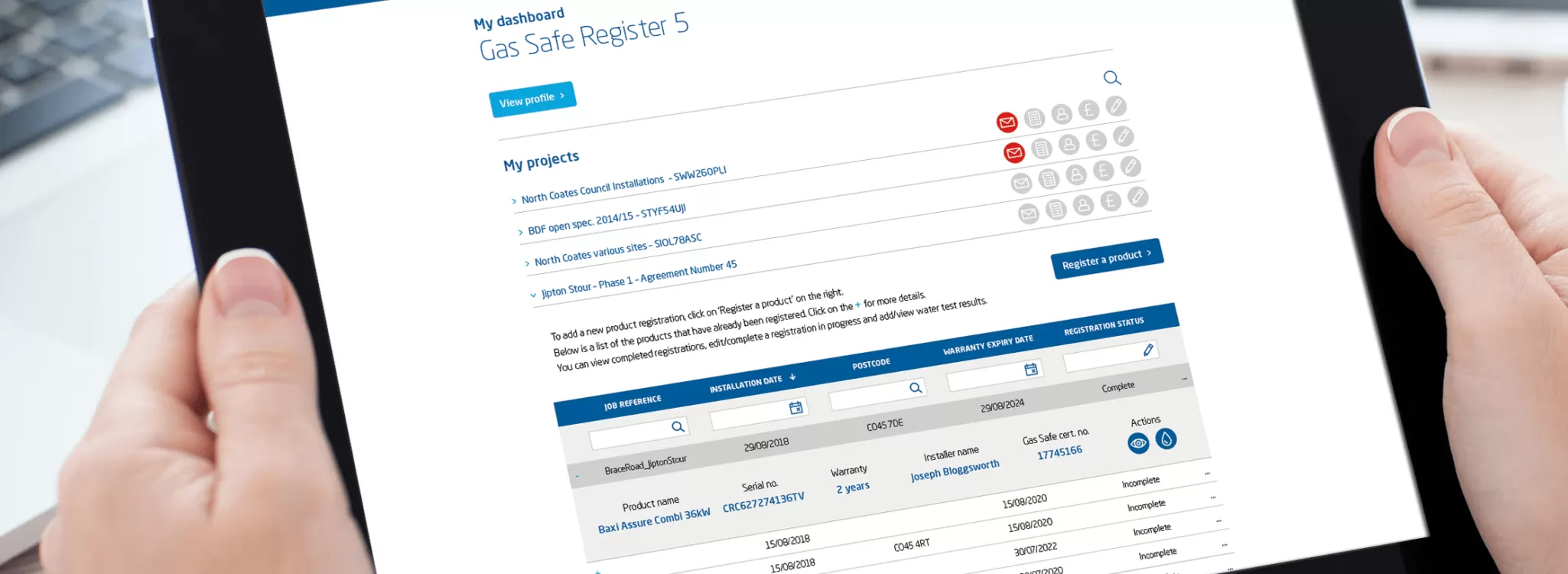Click the My dashboard heading text

[519, 18]
